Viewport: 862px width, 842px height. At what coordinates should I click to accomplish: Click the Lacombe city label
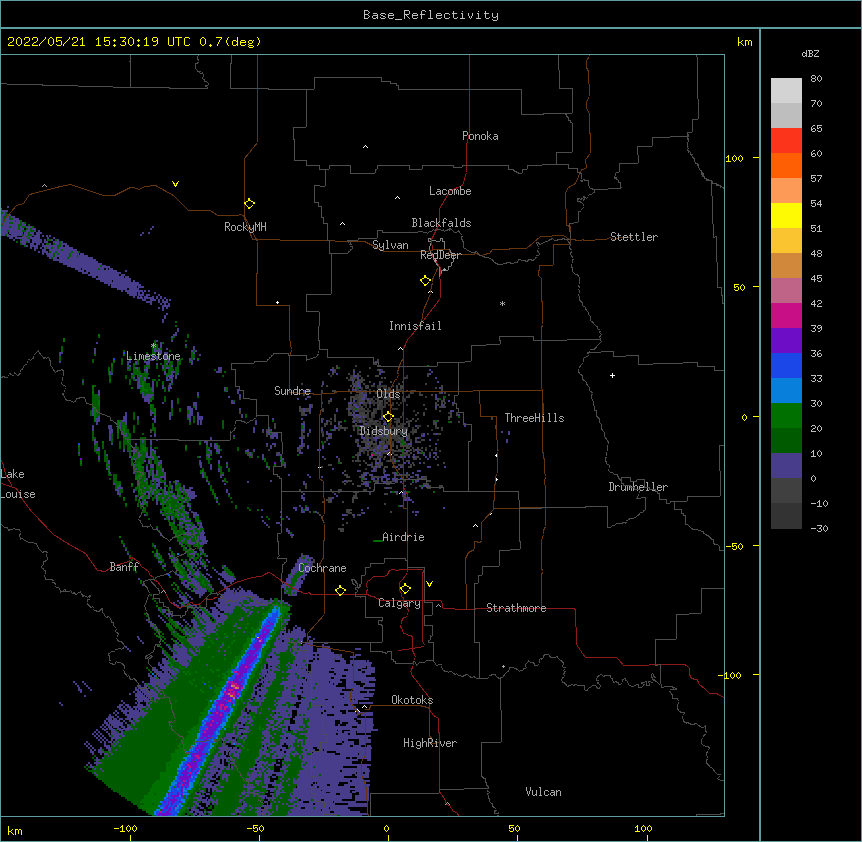450,191
